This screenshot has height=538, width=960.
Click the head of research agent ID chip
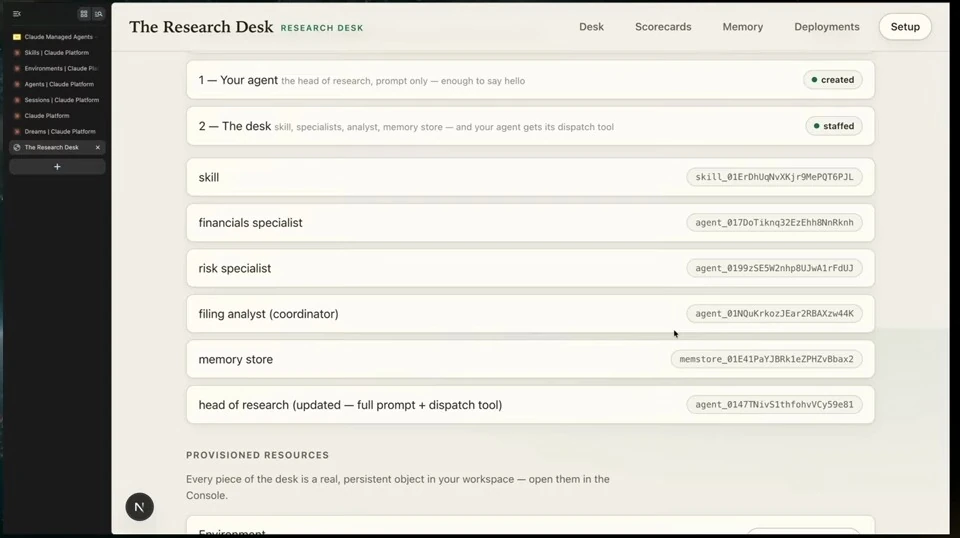click(774, 405)
